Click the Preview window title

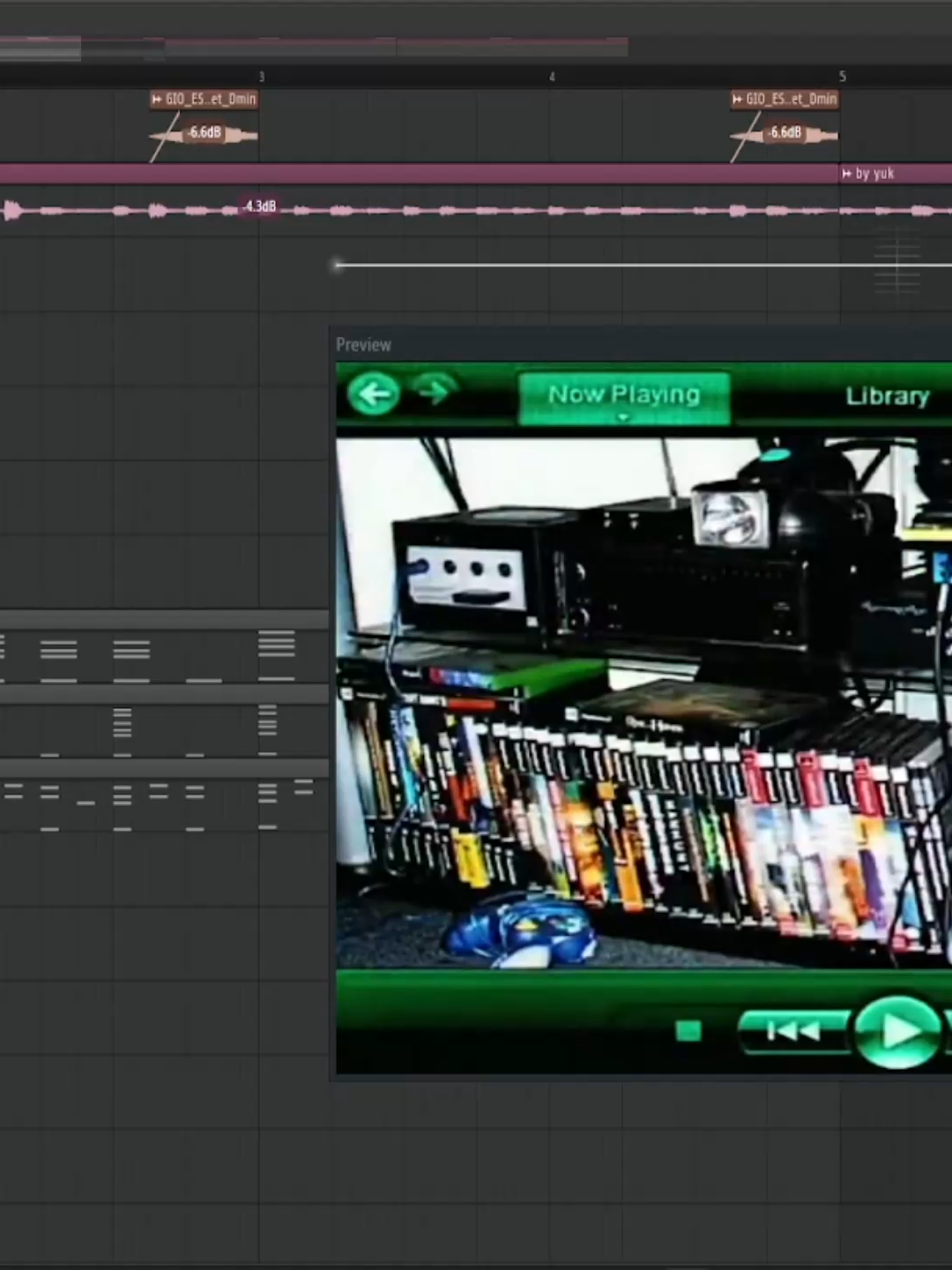363,345
